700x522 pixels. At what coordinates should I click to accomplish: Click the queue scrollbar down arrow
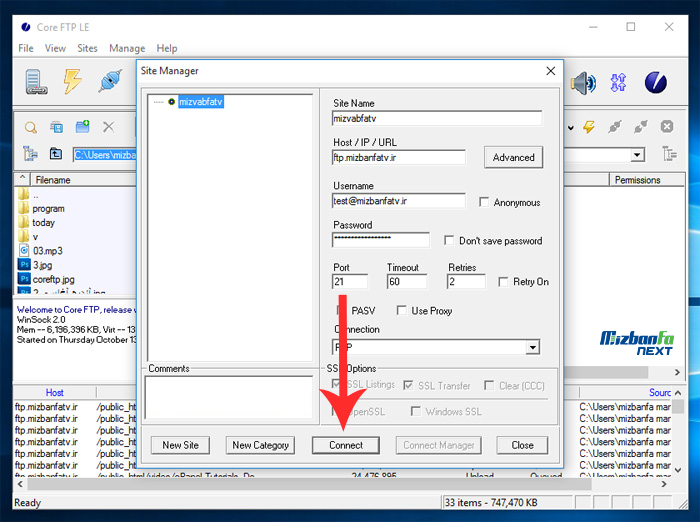(678, 470)
